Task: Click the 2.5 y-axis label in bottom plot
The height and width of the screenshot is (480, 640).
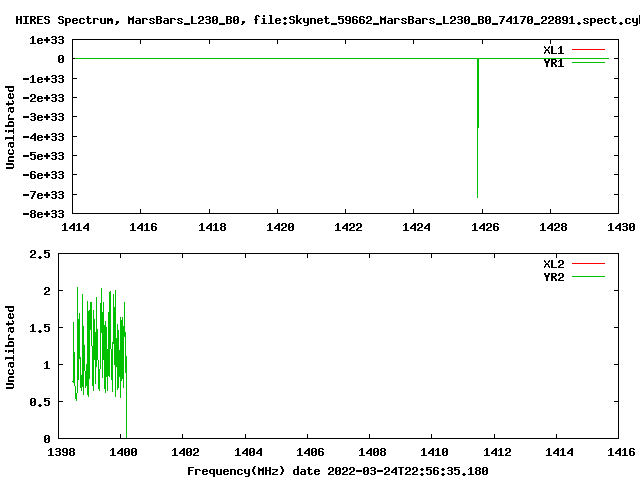Action: click(40, 254)
